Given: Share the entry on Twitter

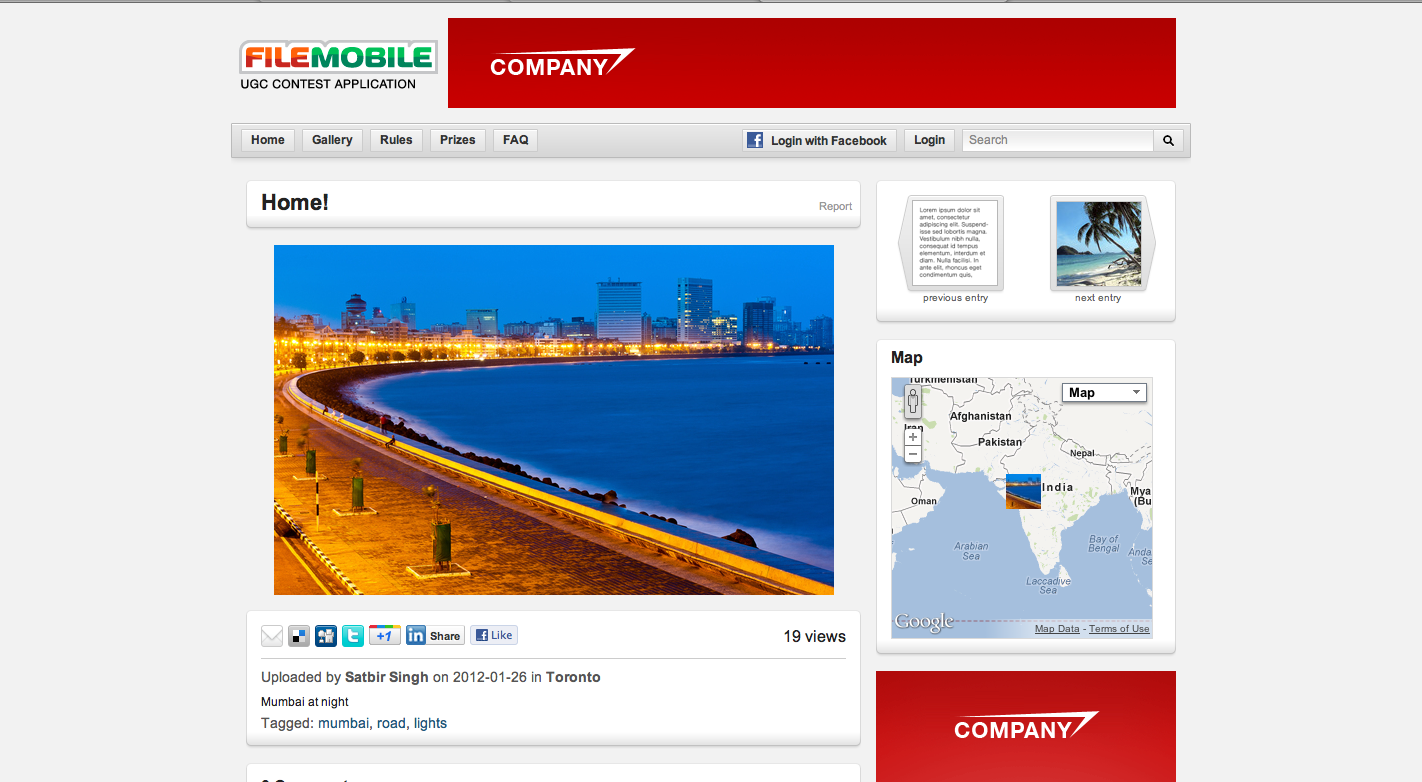Looking at the screenshot, I should point(353,636).
